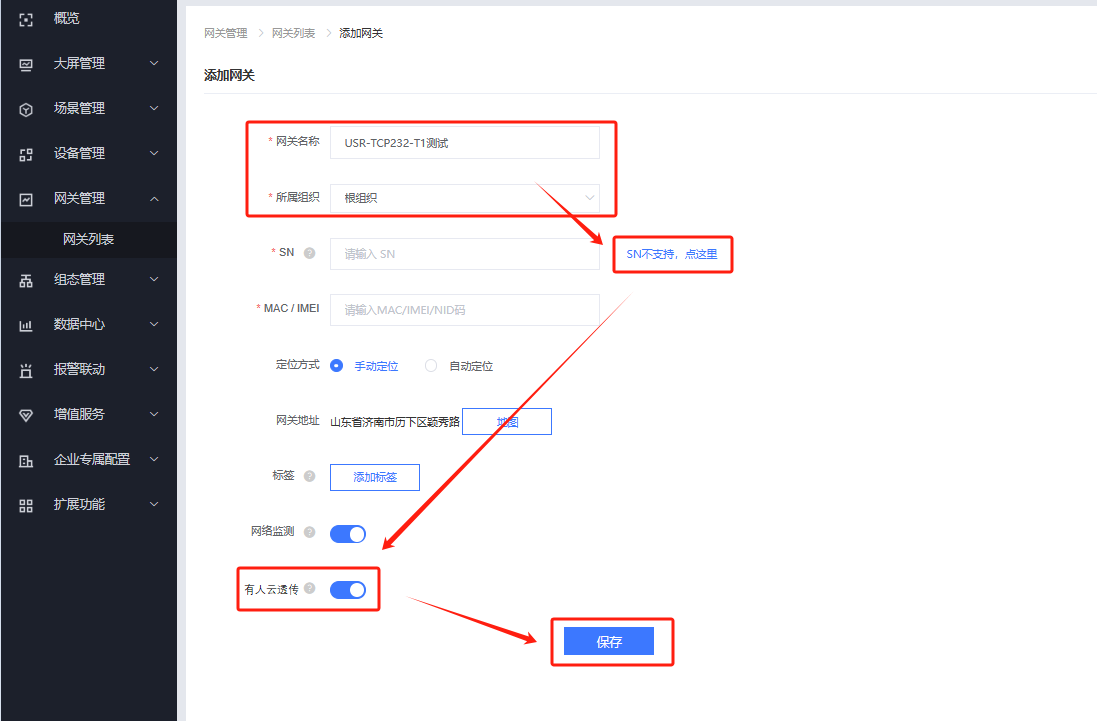
Task: Select the 自动定位 radio button
Action: click(x=431, y=366)
